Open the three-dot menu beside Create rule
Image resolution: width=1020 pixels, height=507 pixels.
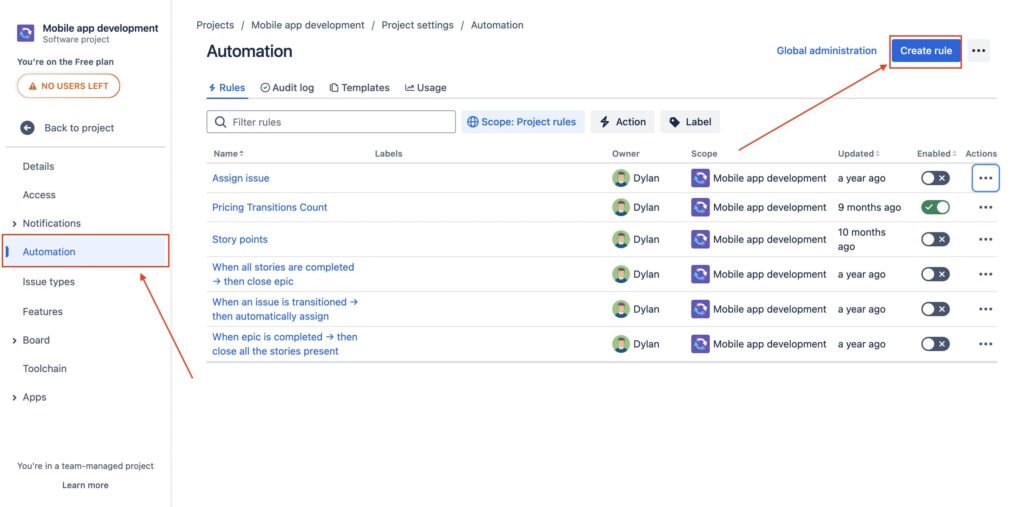[x=978, y=51]
